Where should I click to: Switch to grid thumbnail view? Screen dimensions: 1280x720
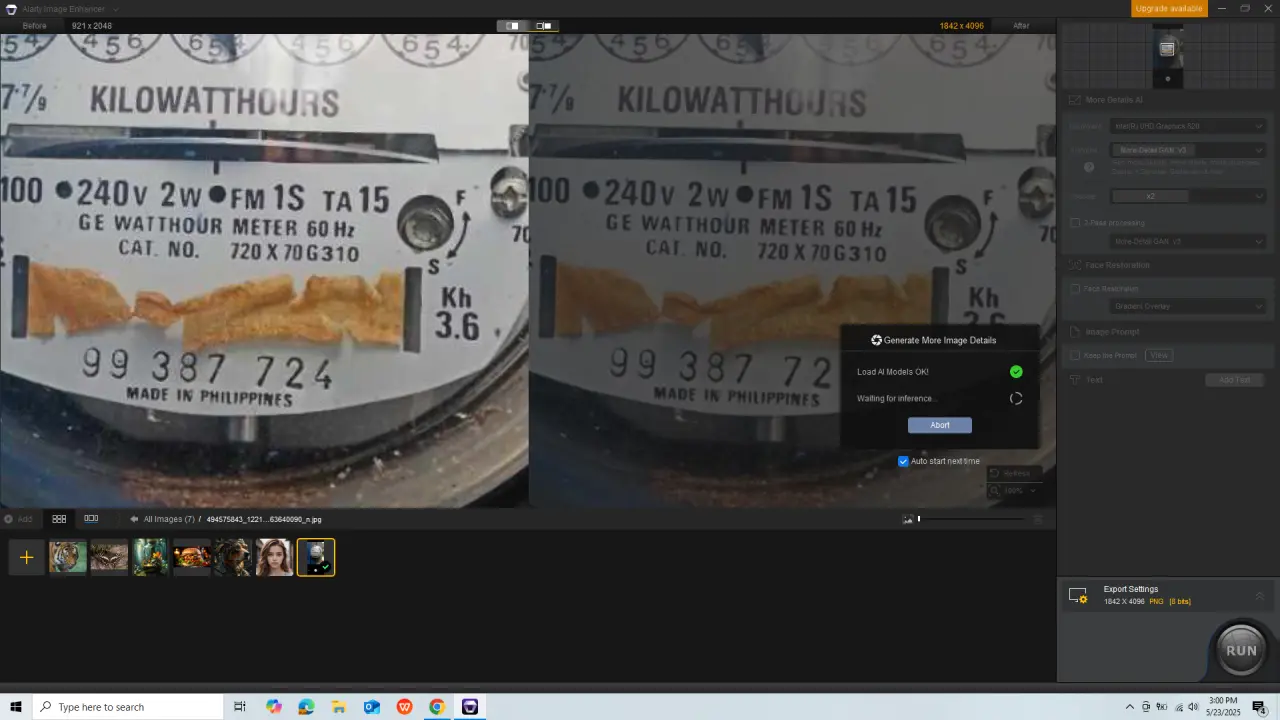[59, 519]
